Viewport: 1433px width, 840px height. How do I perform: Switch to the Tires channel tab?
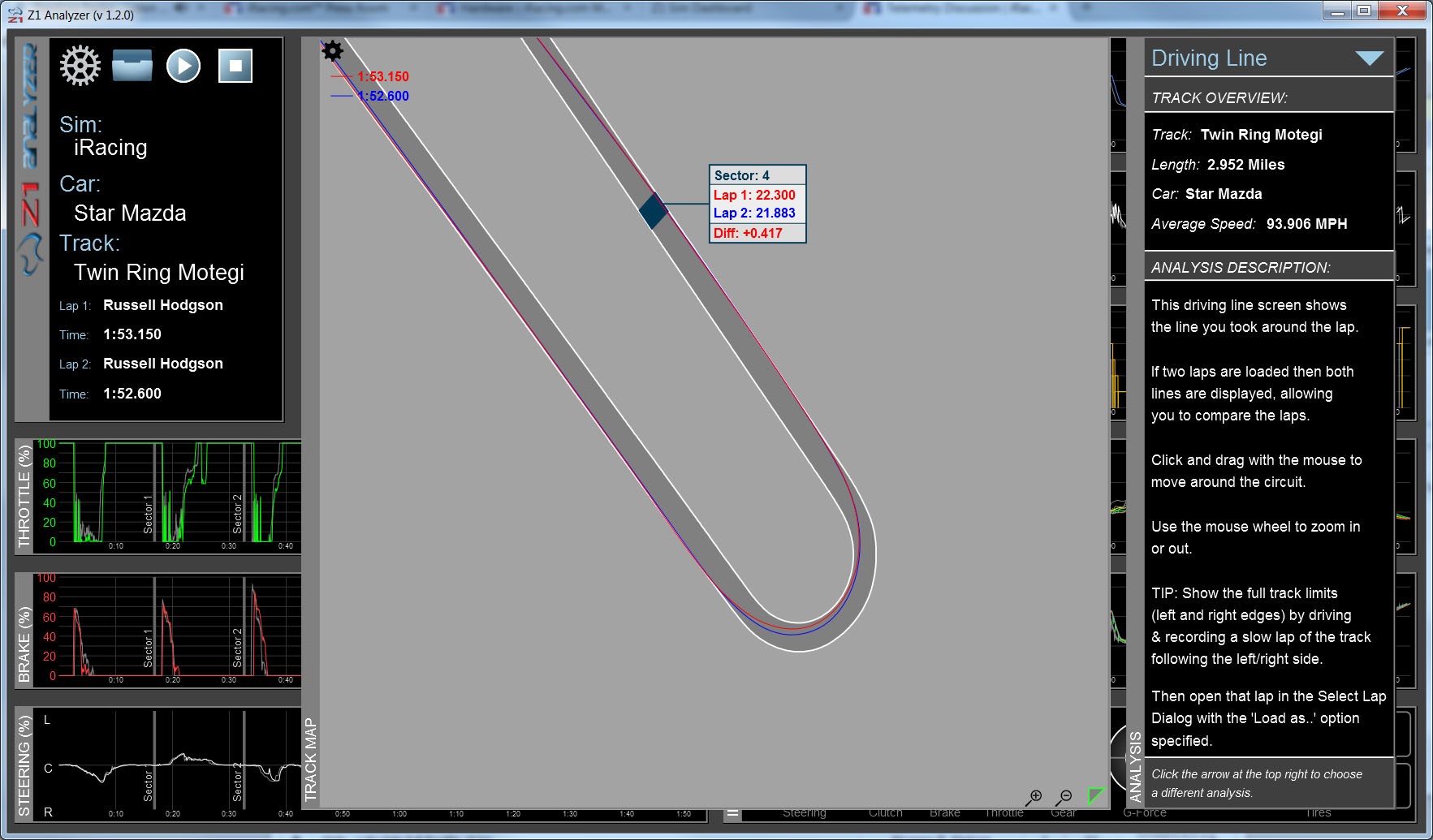tap(1319, 812)
